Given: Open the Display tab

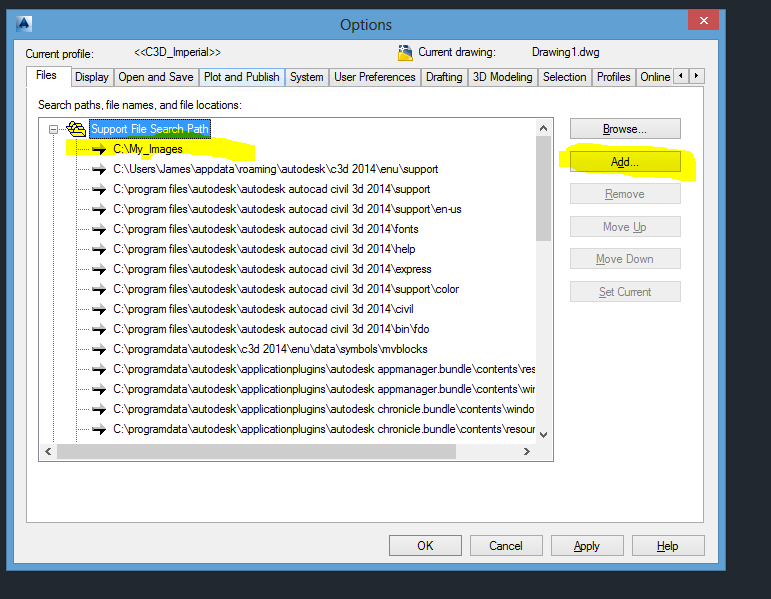Looking at the screenshot, I should click(x=91, y=77).
